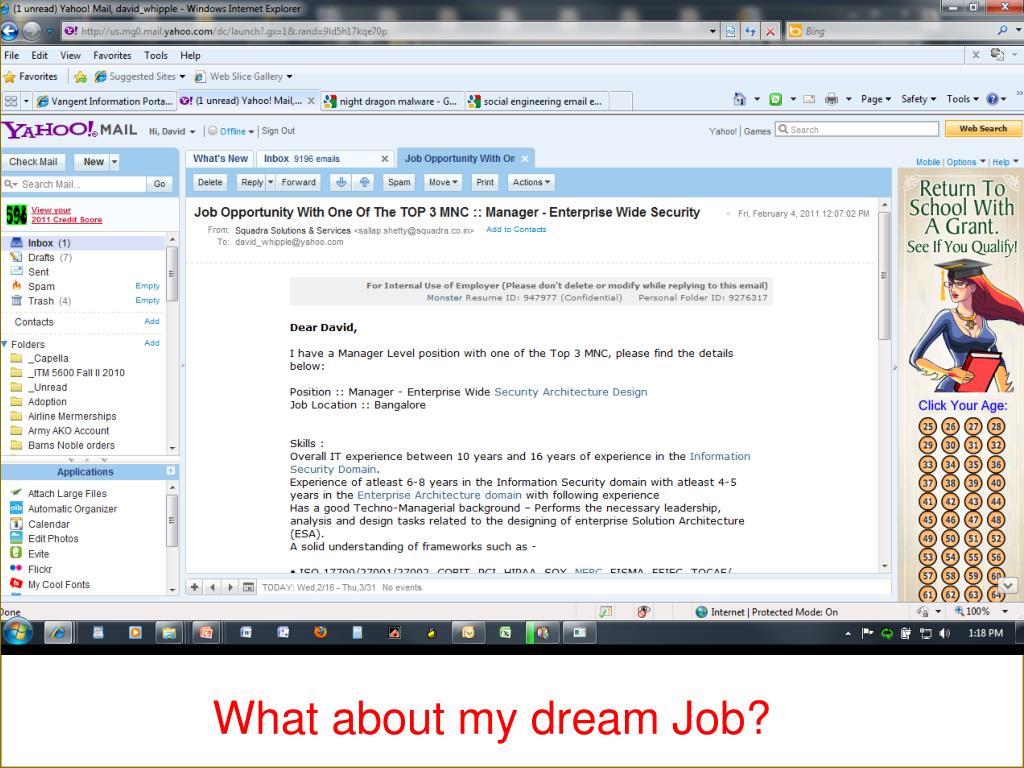The image size is (1024, 768).
Task: Click the Web Search button
Action: 982,129
